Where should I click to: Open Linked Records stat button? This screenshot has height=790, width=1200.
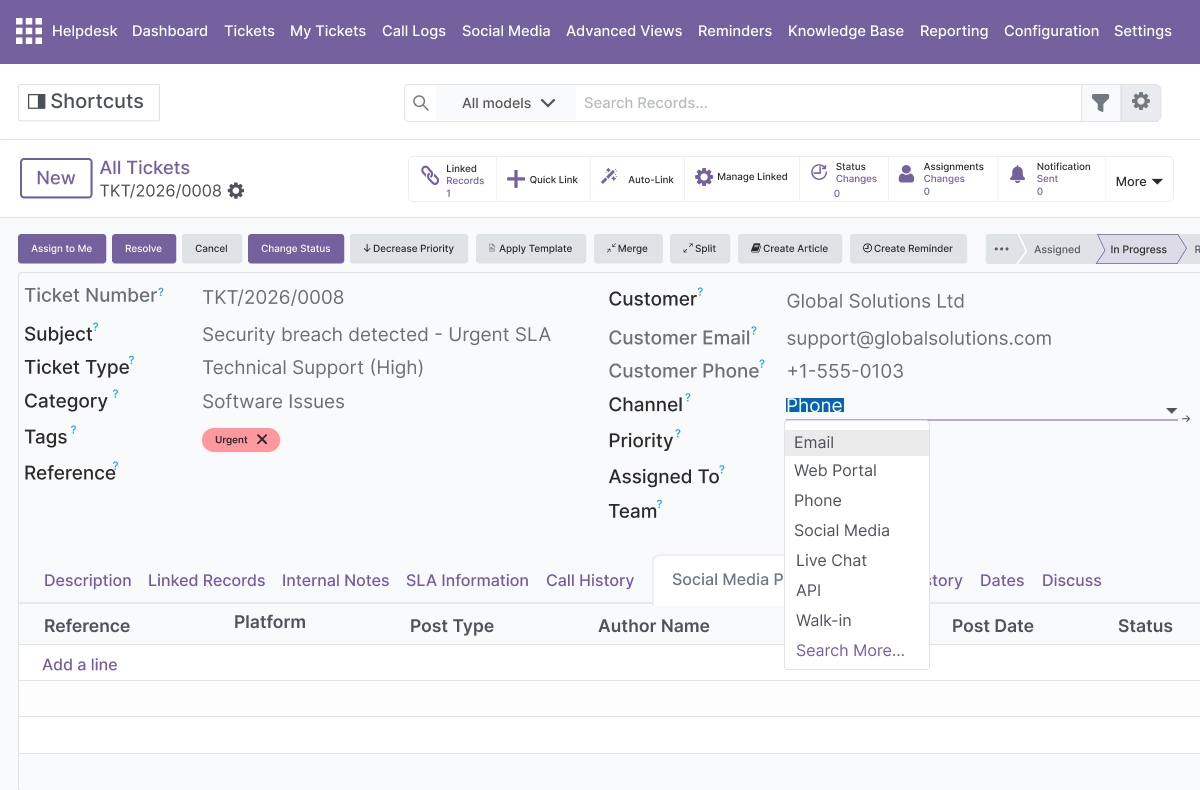point(453,179)
